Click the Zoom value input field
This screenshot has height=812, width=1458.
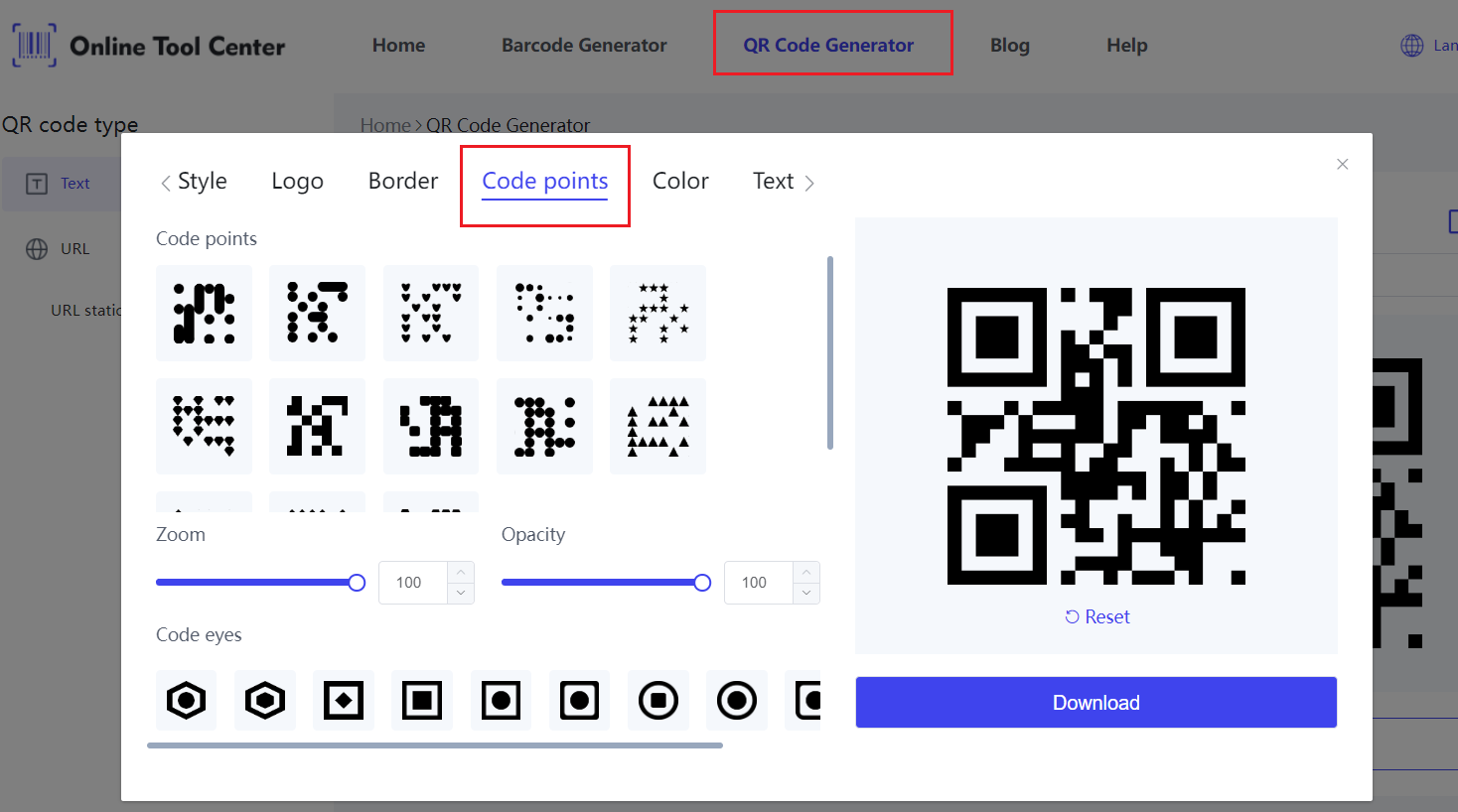pyautogui.click(x=414, y=583)
